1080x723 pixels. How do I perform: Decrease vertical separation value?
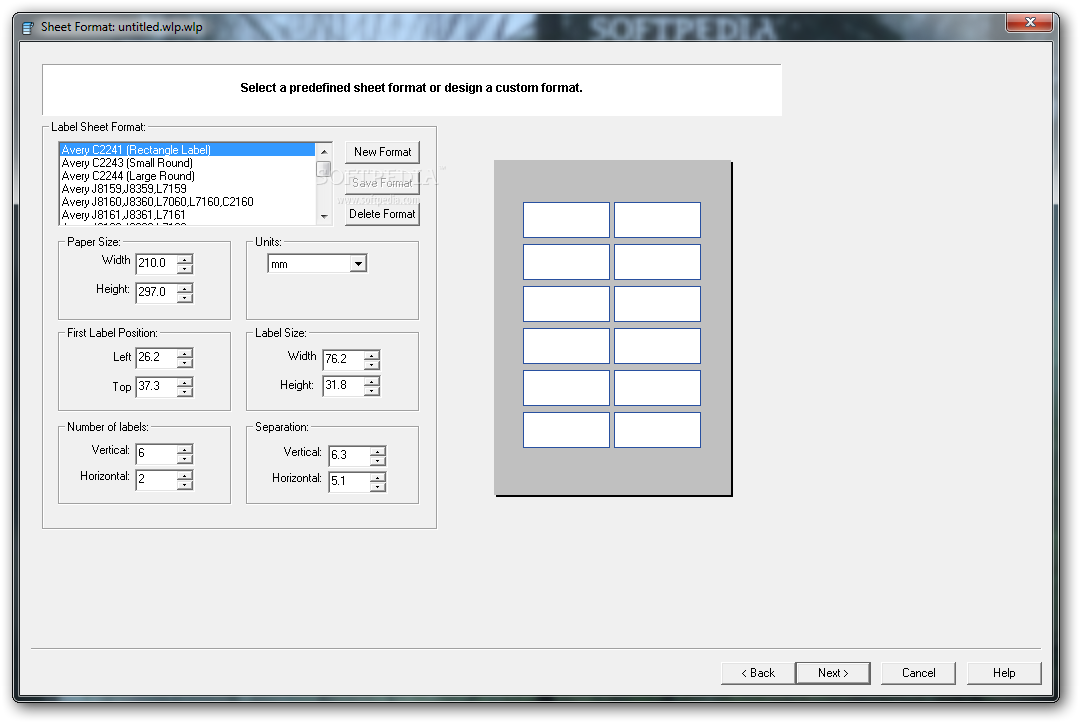(x=378, y=461)
